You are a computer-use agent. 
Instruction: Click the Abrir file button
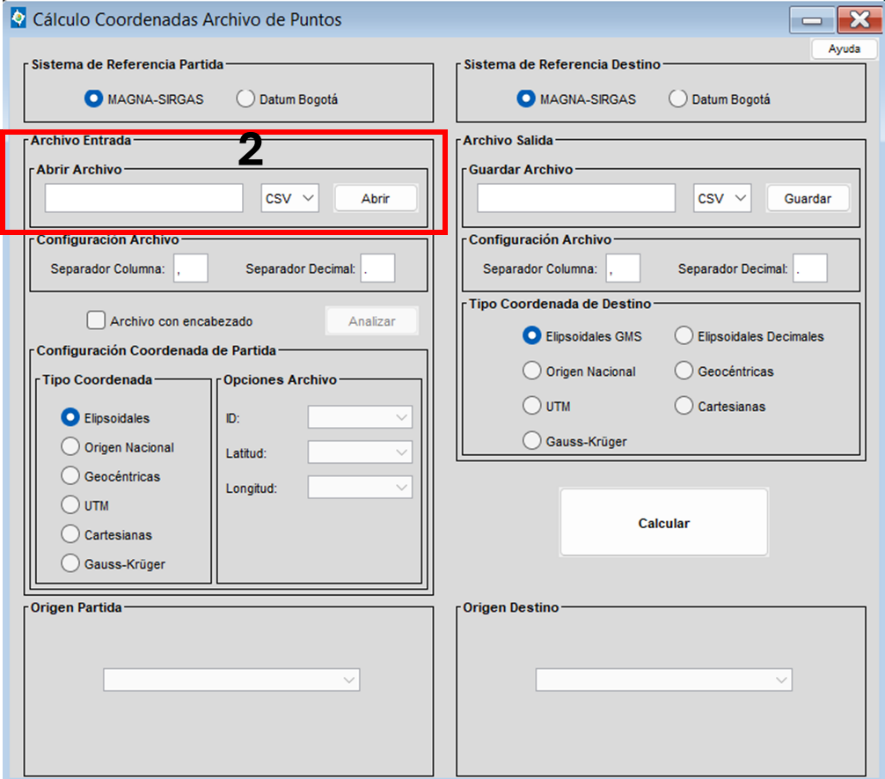375,198
